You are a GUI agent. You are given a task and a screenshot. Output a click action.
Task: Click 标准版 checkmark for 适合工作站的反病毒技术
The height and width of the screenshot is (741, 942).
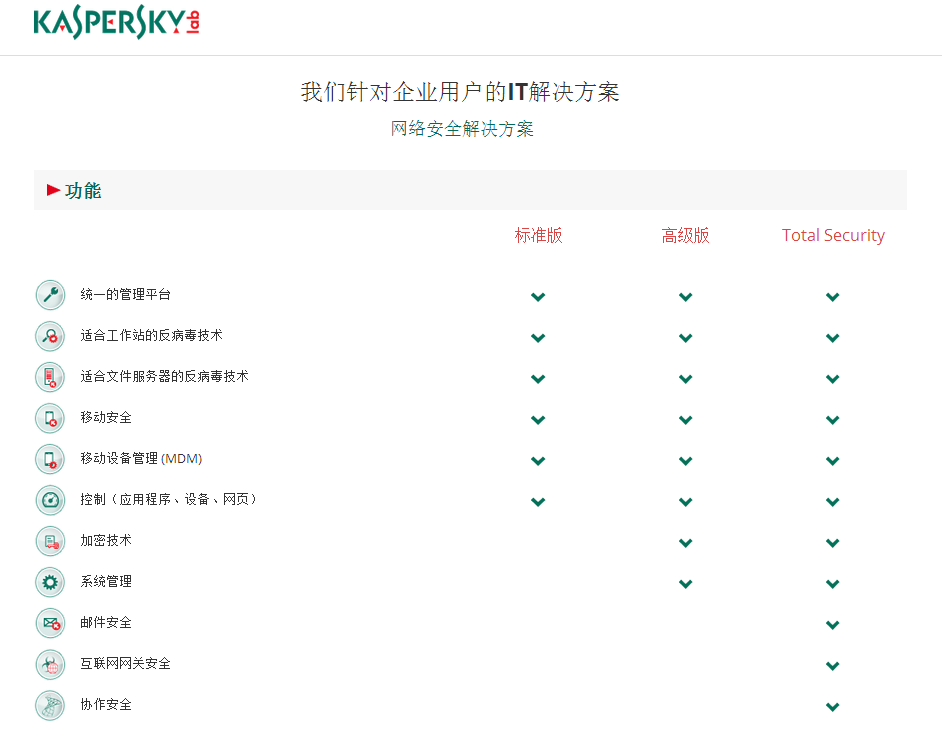click(x=538, y=338)
